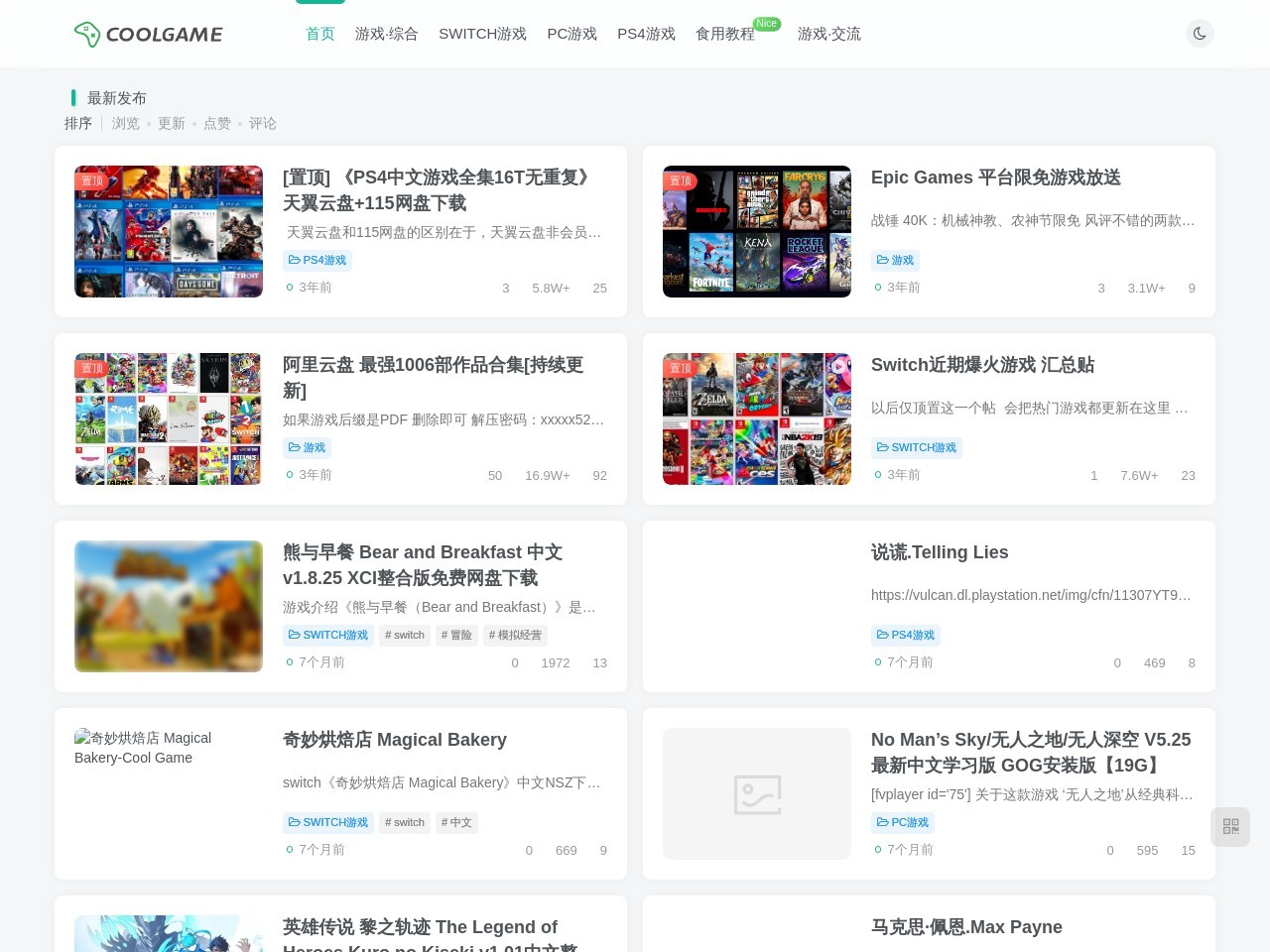The image size is (1270, 952).
Task: Open 阿里云盘 最强1006部作品合集 post title
Action: click(x=434, y=377)
